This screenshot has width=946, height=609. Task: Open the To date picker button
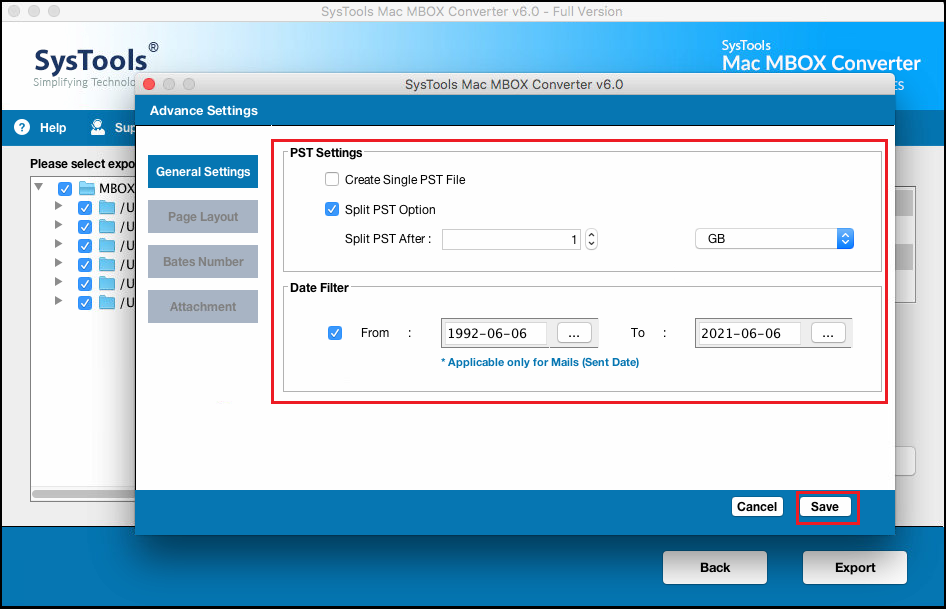coord(828,333)
